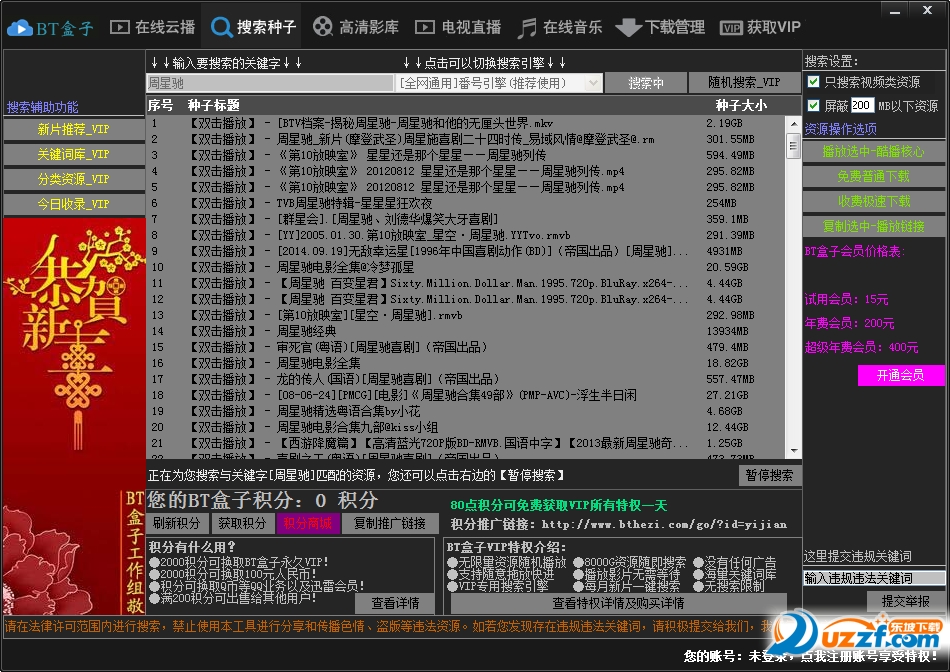
Task: Click the 资源操作选项 link
Action: pyautogui.click(x=840, y=128)
